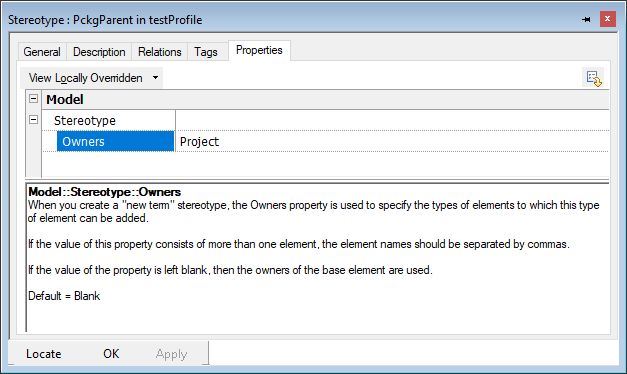Click the Model group header
The height and width of the screenshot is (374, 627).
click(325, 99)
